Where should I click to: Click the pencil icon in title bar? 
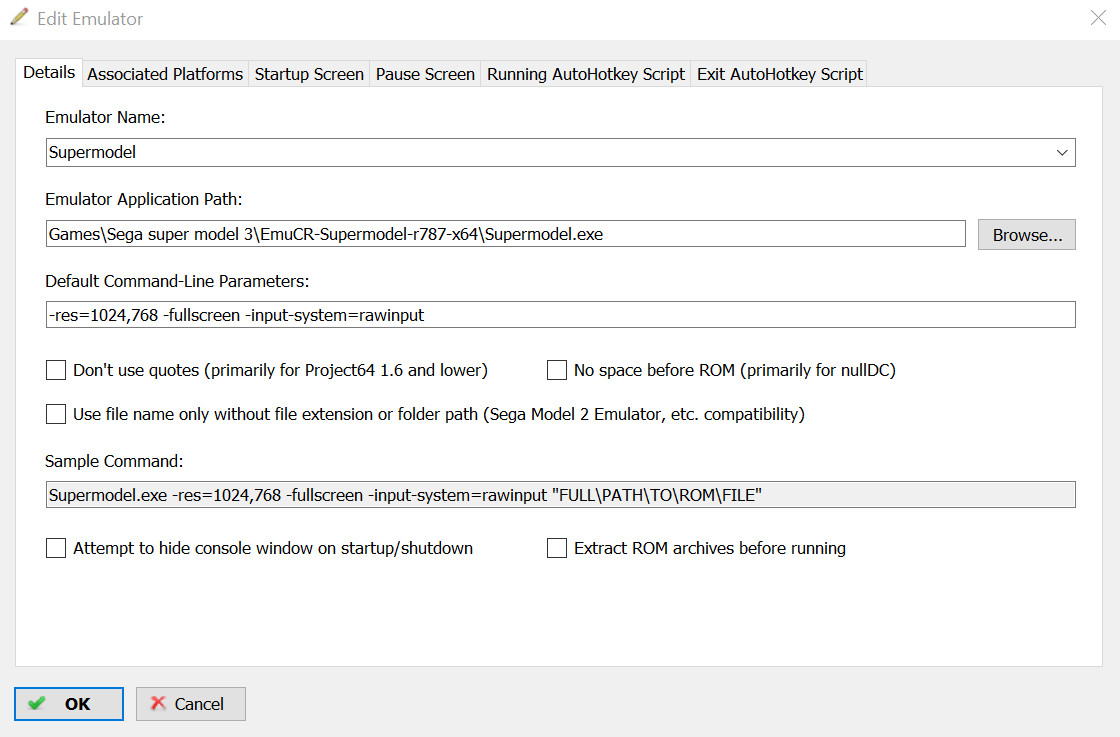click(x=19, y=17)
